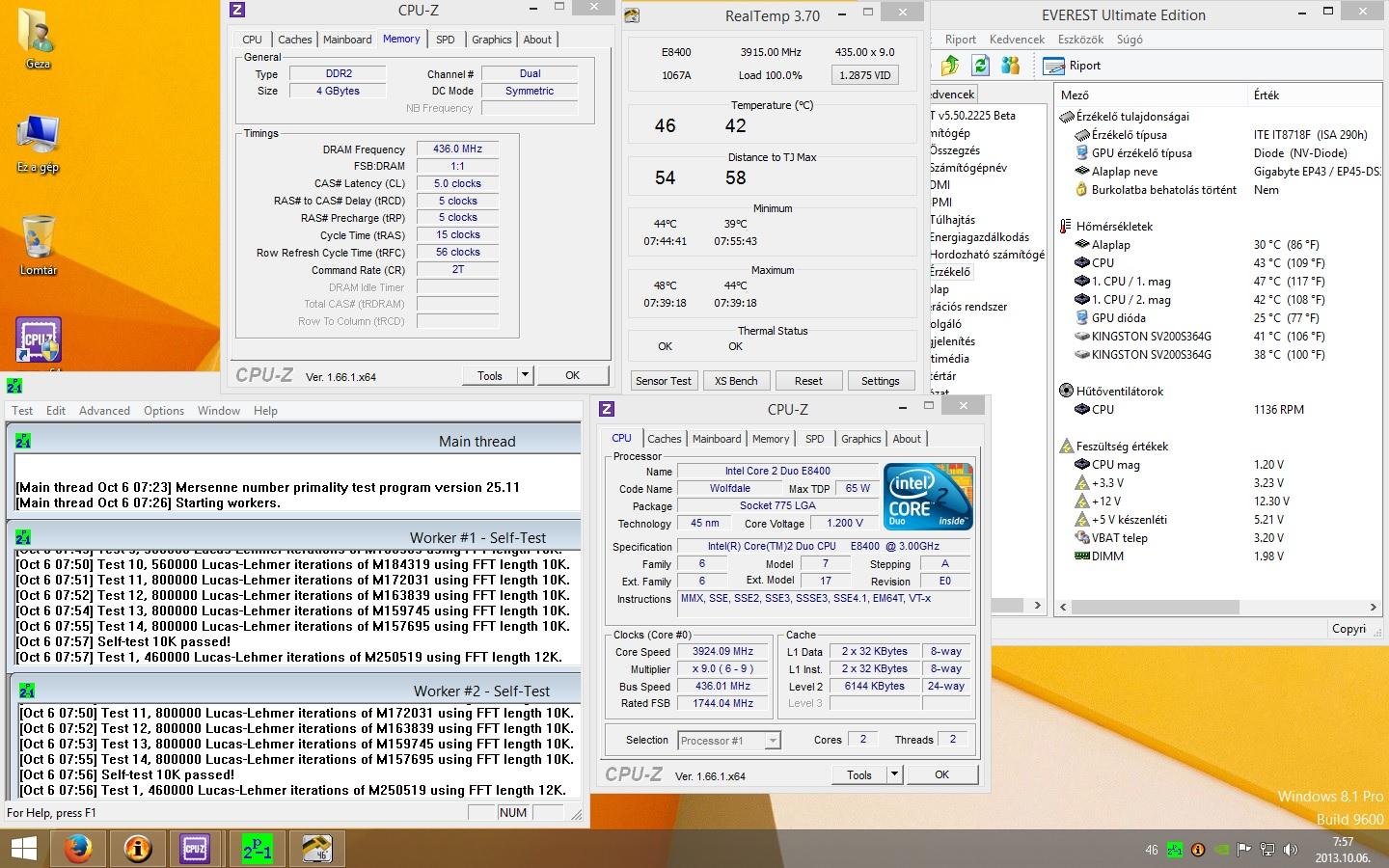The image size is (1389, 868).
Task: Open Prime95 Advanced menu
Action: click(104, 410)
